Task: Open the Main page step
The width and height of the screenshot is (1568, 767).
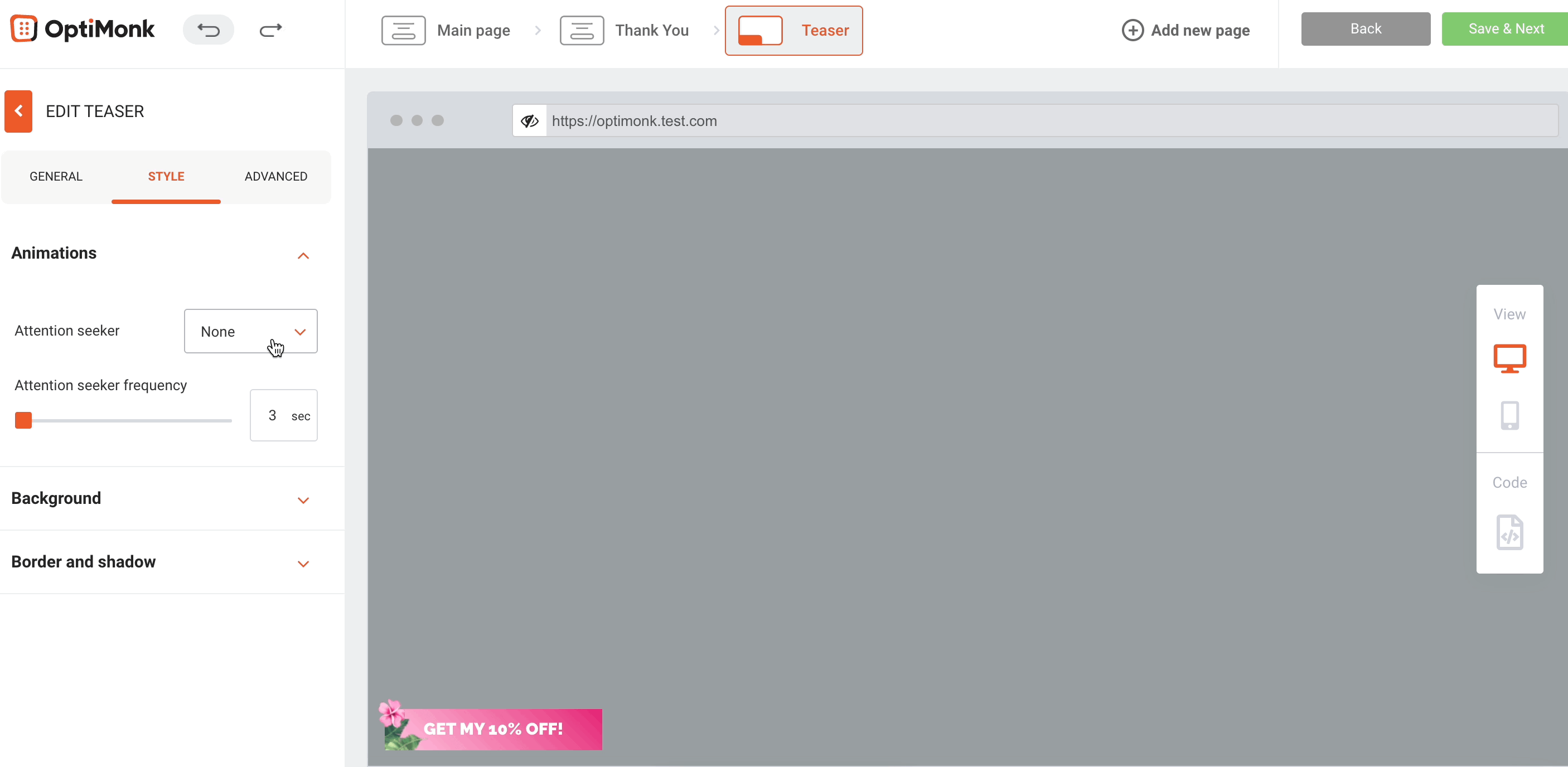Action: click(x=446, y=31)
